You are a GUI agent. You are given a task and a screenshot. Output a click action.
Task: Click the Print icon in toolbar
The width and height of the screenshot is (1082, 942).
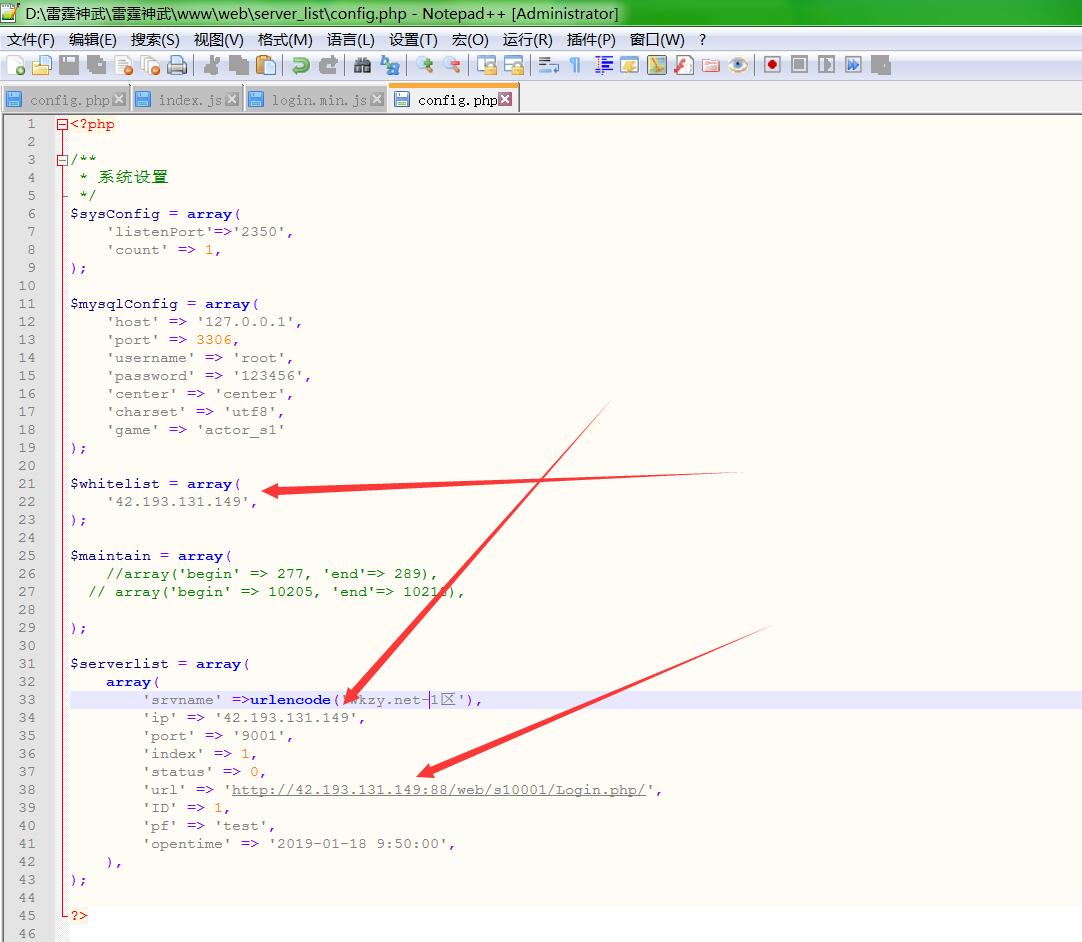177,66
